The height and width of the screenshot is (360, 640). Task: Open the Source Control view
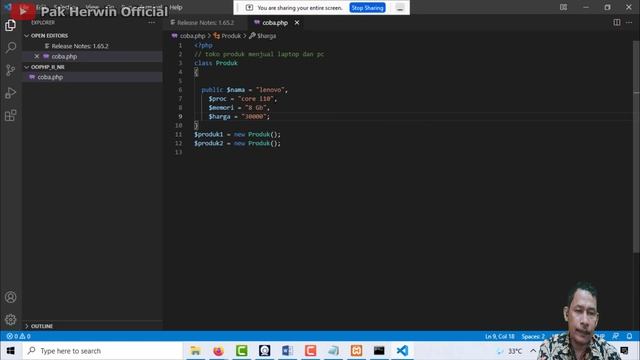[x=11, y=70]
